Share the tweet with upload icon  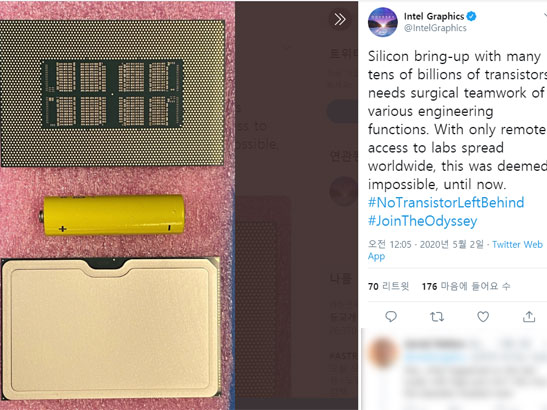pos(529,316)
